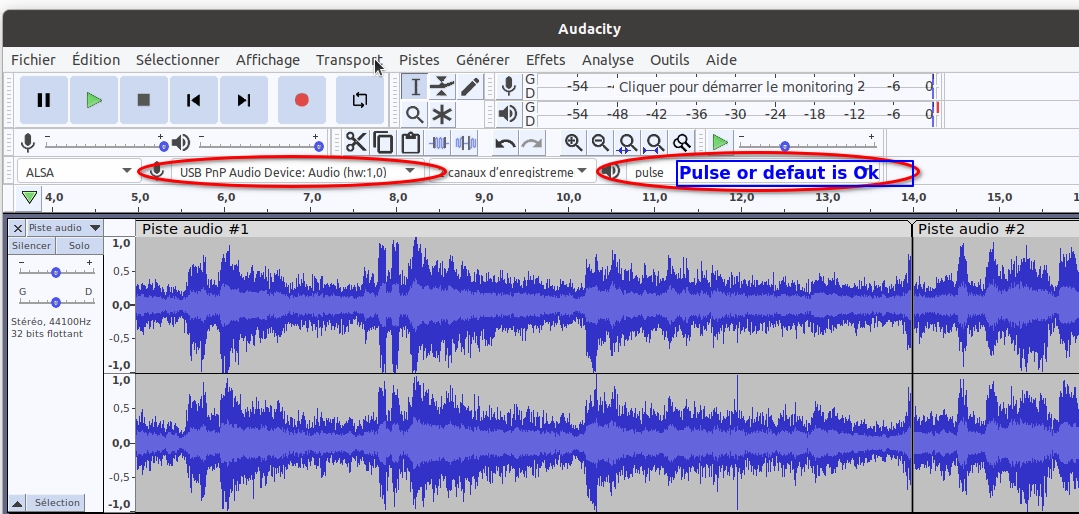Open the Générer menu
The height and width of the screenshot is (514, 1079).
[482, 60]
